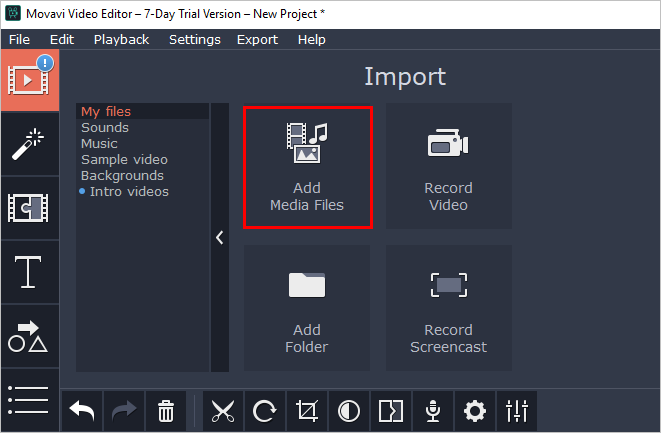Open the Export menu
Image resolution: width=661 pixels, height=433 pixels.
257,40
